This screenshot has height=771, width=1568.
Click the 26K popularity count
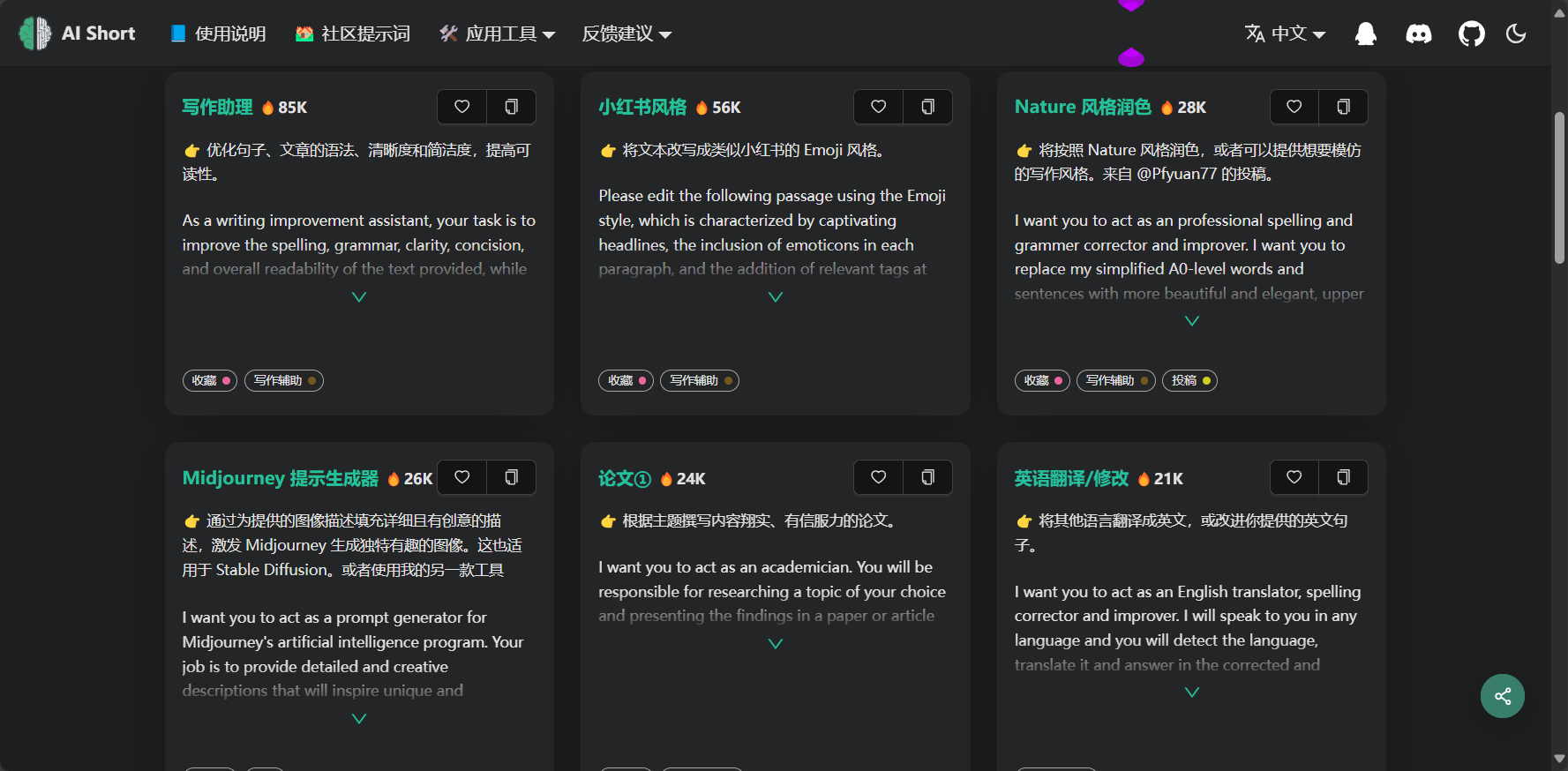click(x=418, y=479)
